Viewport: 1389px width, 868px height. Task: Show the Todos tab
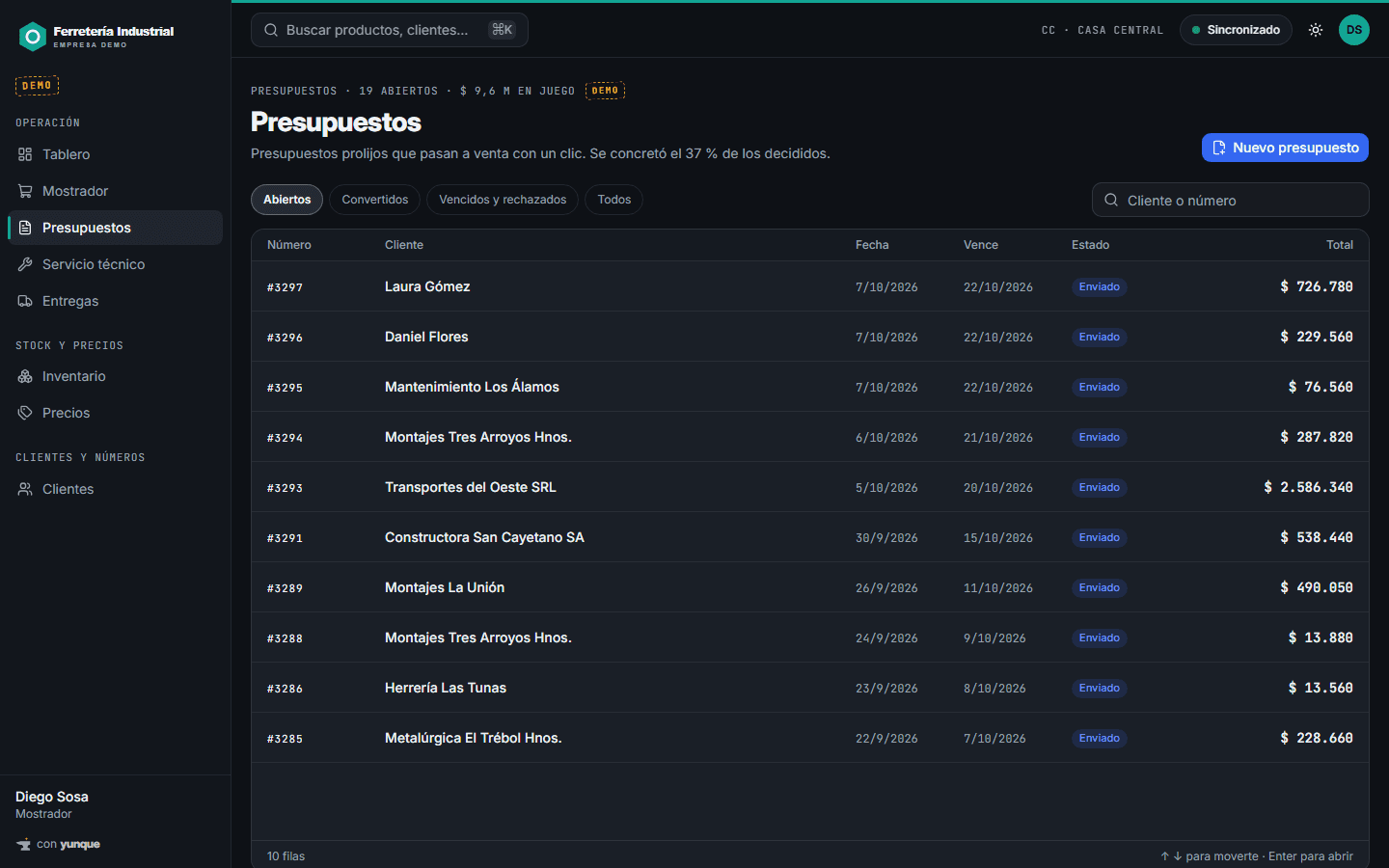click(613, 200)
